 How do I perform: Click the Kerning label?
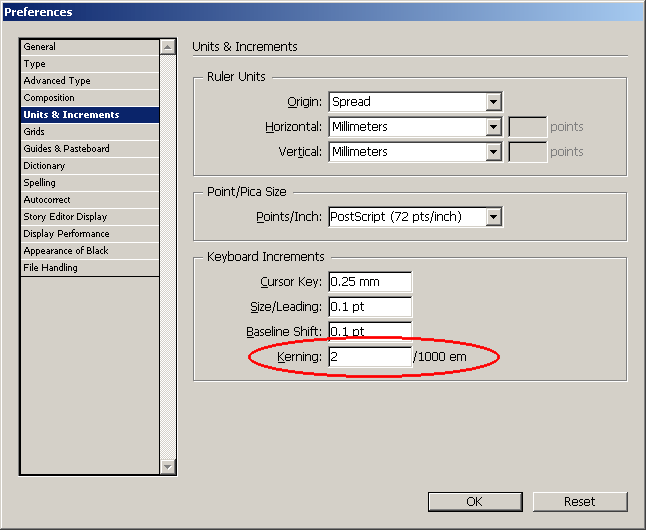299,356
